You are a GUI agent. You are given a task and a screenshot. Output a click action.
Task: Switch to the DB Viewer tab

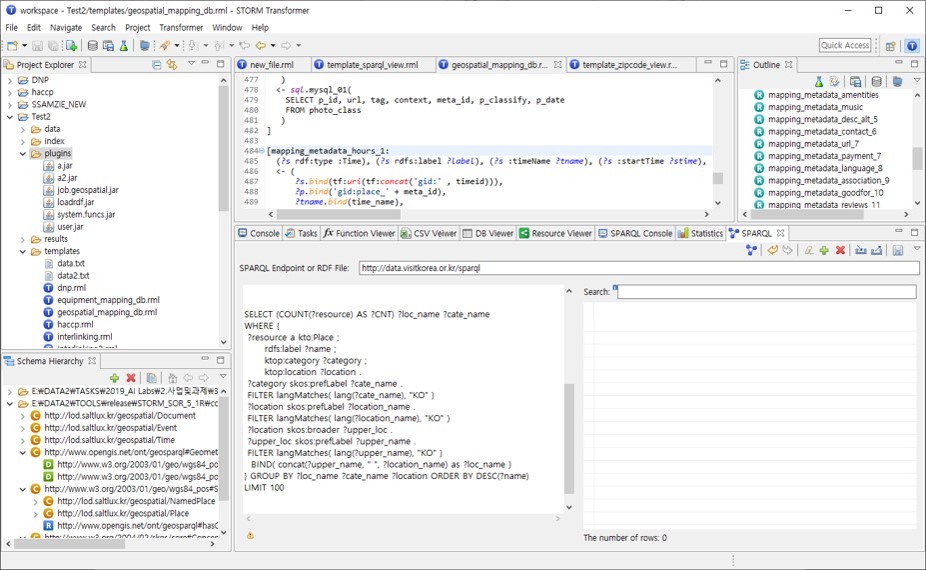click(x=488, y=233)
